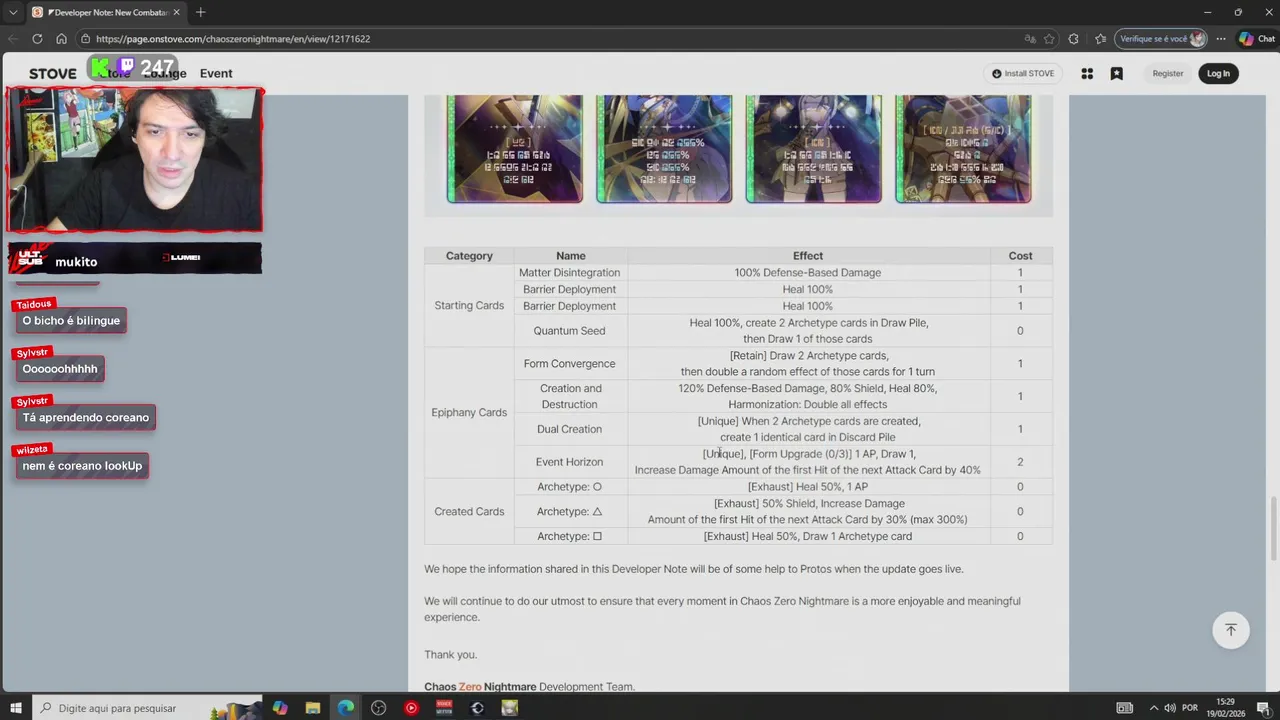This screenshot has height=720, width=1280.
Task: Focus the address bar URL
Action: coord(233,39)
